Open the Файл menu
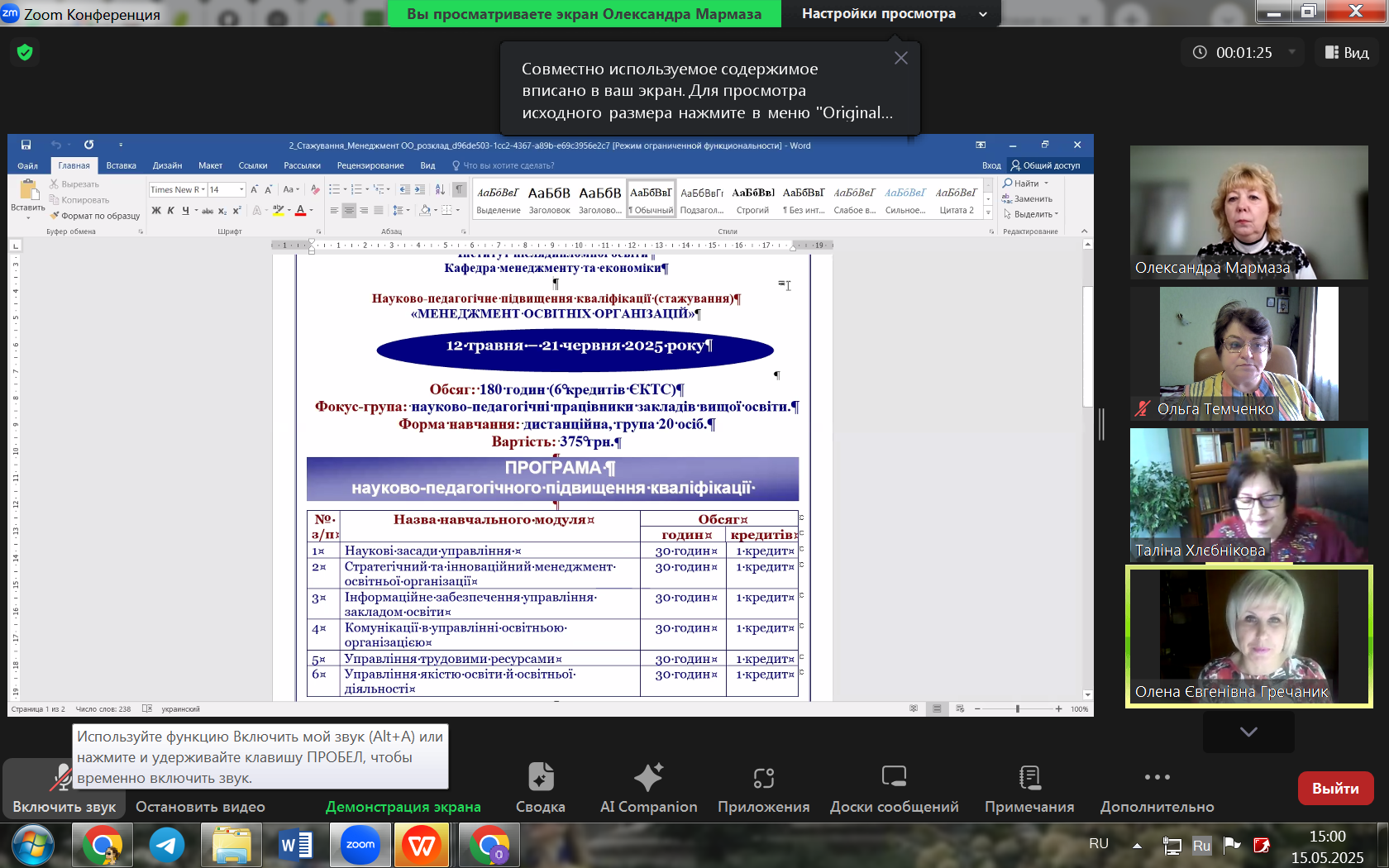 (27, 165)
